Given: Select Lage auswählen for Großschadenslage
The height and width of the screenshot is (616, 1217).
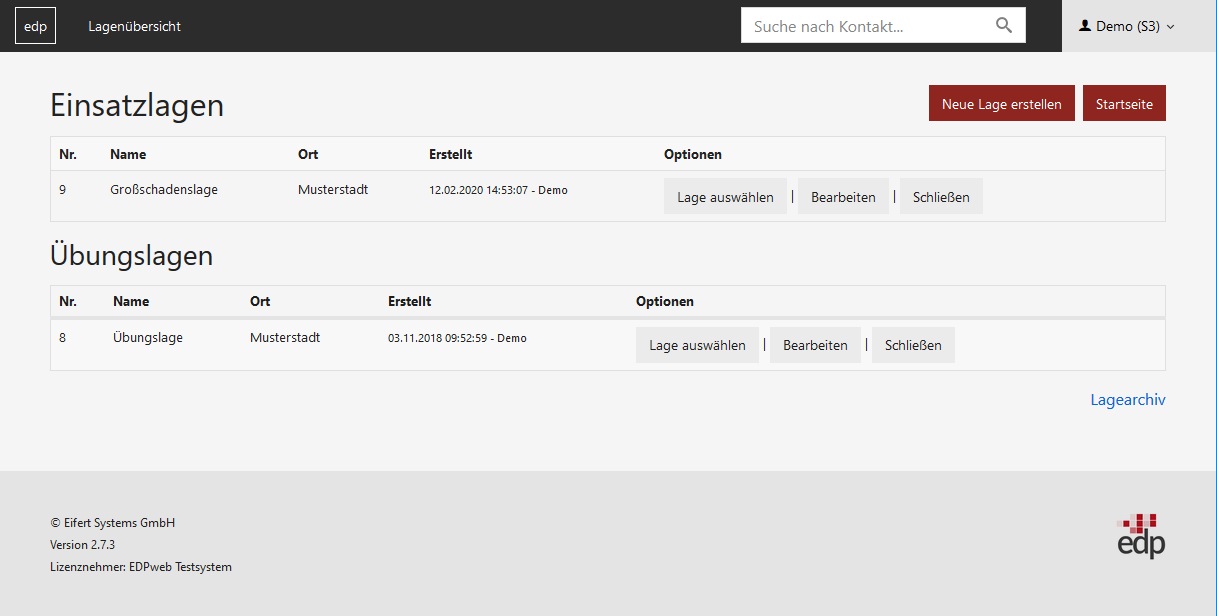Looking at the screenshot, I should click(x=725, y=197).
